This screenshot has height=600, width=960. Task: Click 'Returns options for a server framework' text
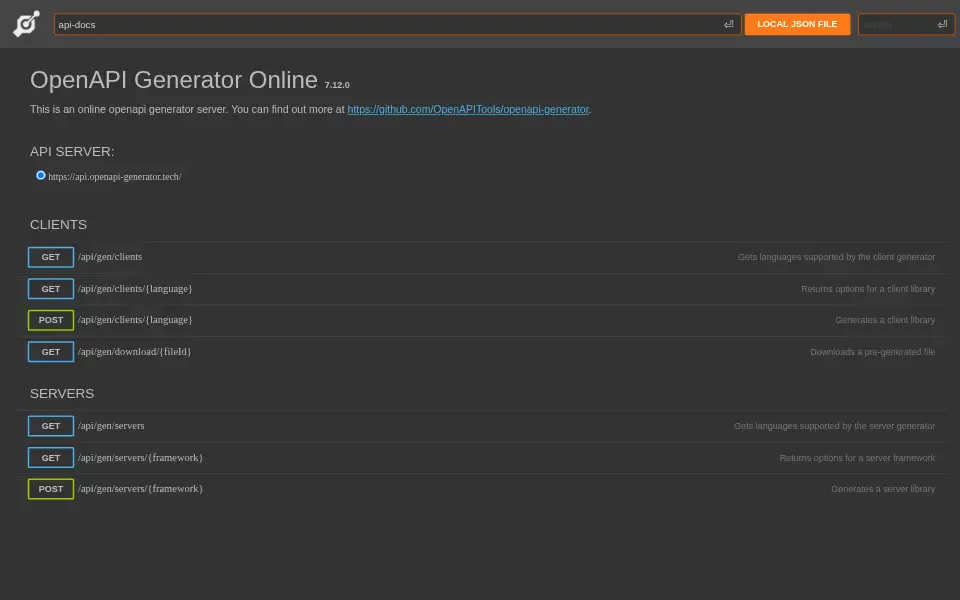(857, 458)
